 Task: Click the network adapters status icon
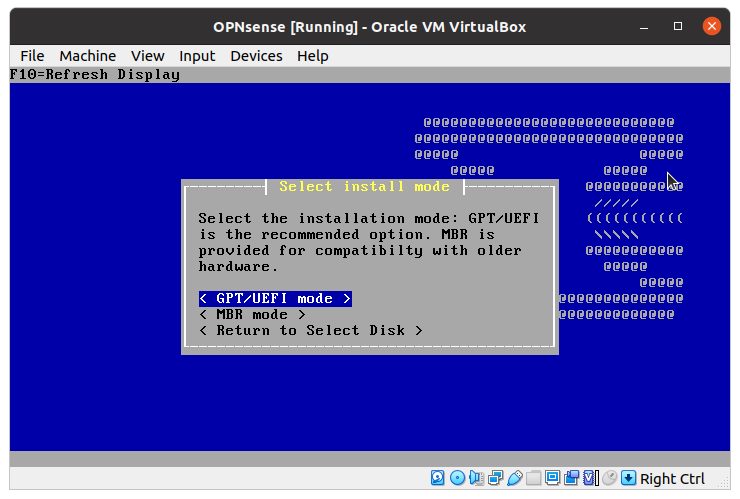(496, 478)
